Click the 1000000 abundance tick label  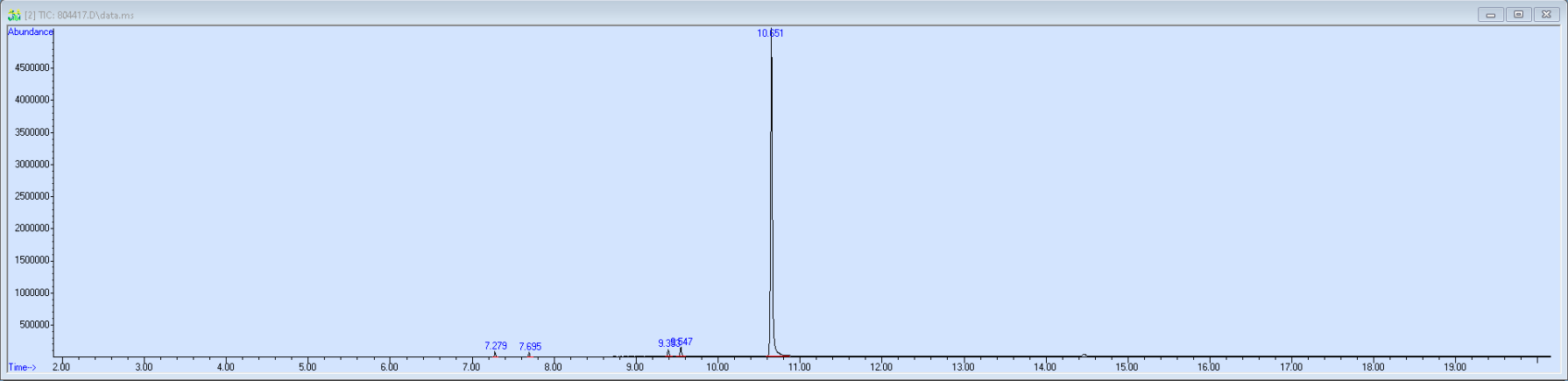[x=32, y=293]
